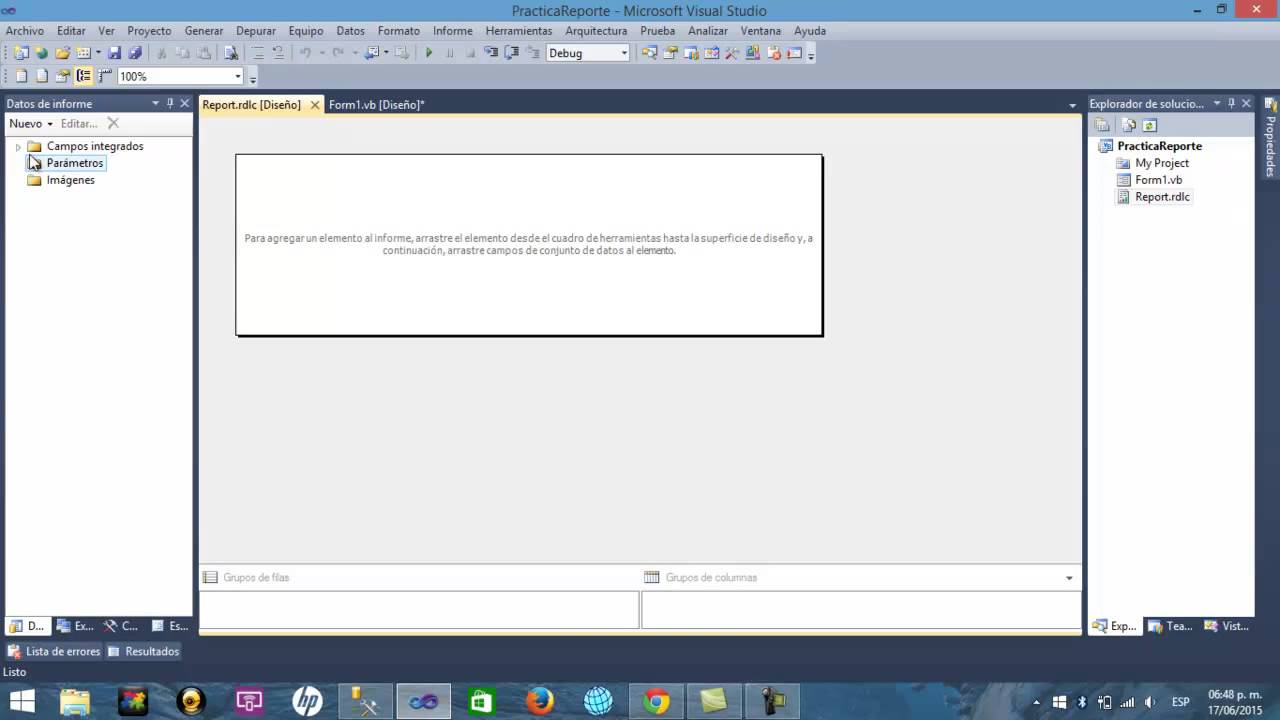Image resolution: width=1280 pixels, height=720 pixels.
Task: Open the Propiedades side tab
Action: pos(1271,140)
